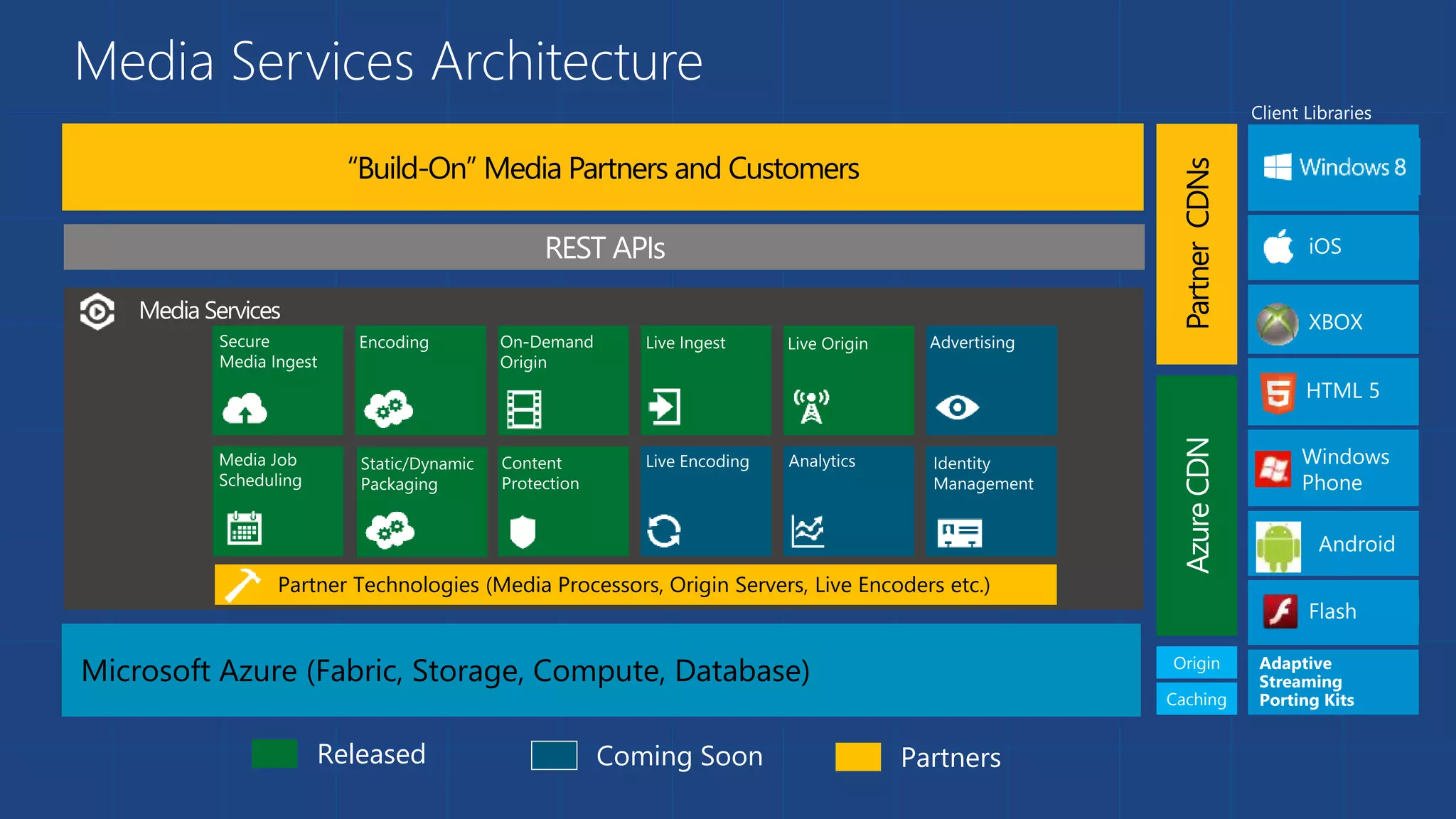This screenshot has width=1456, height=819.
Task: Click the Caching tile
Action: coord(1197,699)
